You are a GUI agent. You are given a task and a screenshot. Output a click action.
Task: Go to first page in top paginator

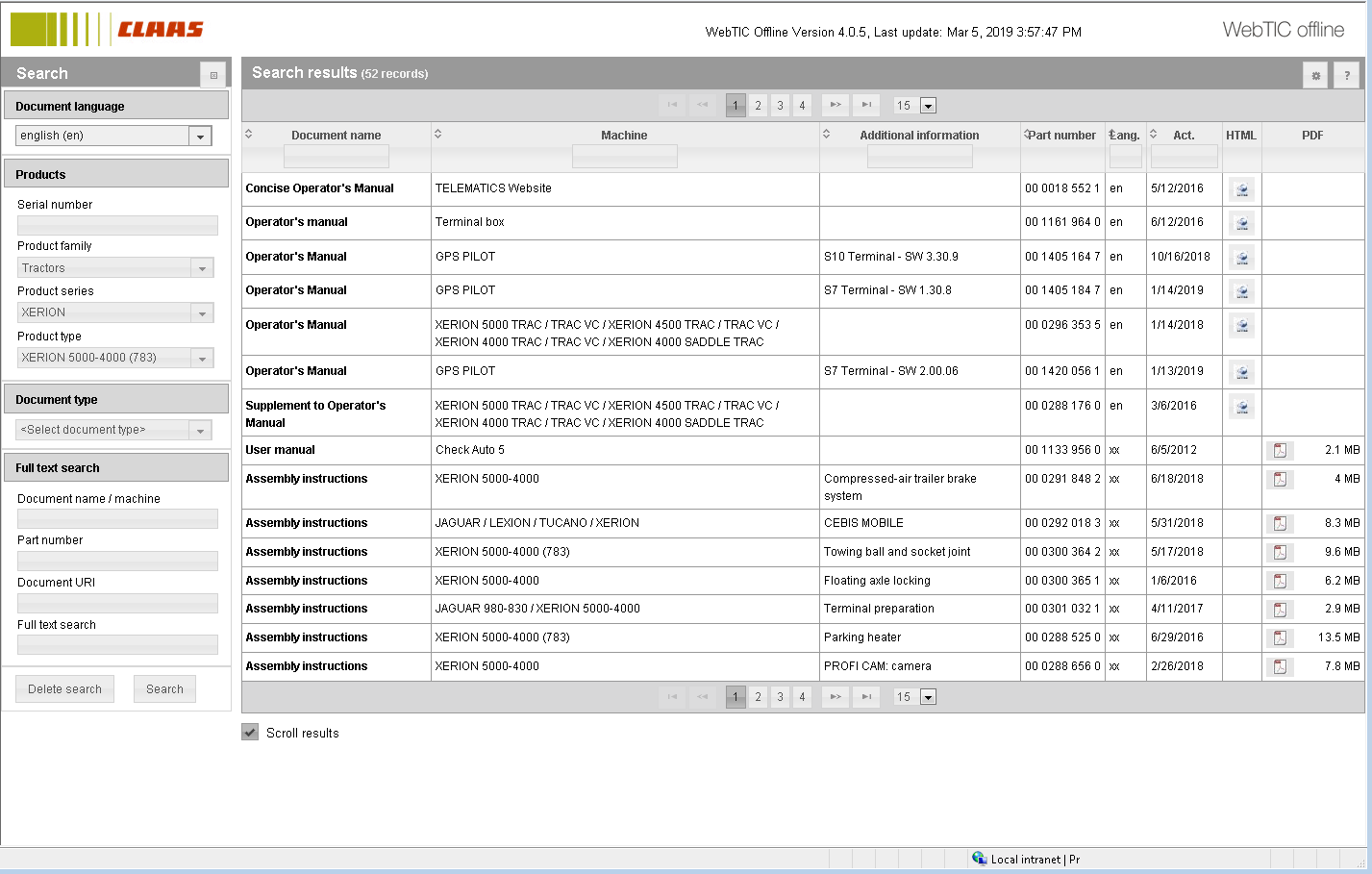click(672, 105)
